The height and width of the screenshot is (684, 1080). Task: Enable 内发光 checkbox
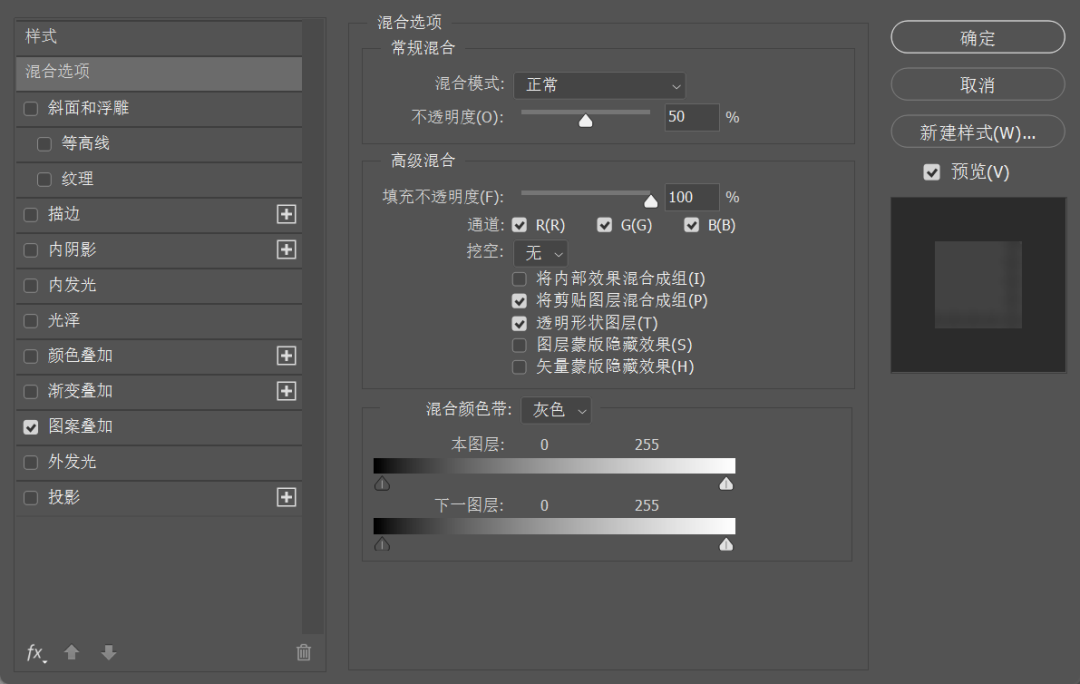click(x=31, y=286)
